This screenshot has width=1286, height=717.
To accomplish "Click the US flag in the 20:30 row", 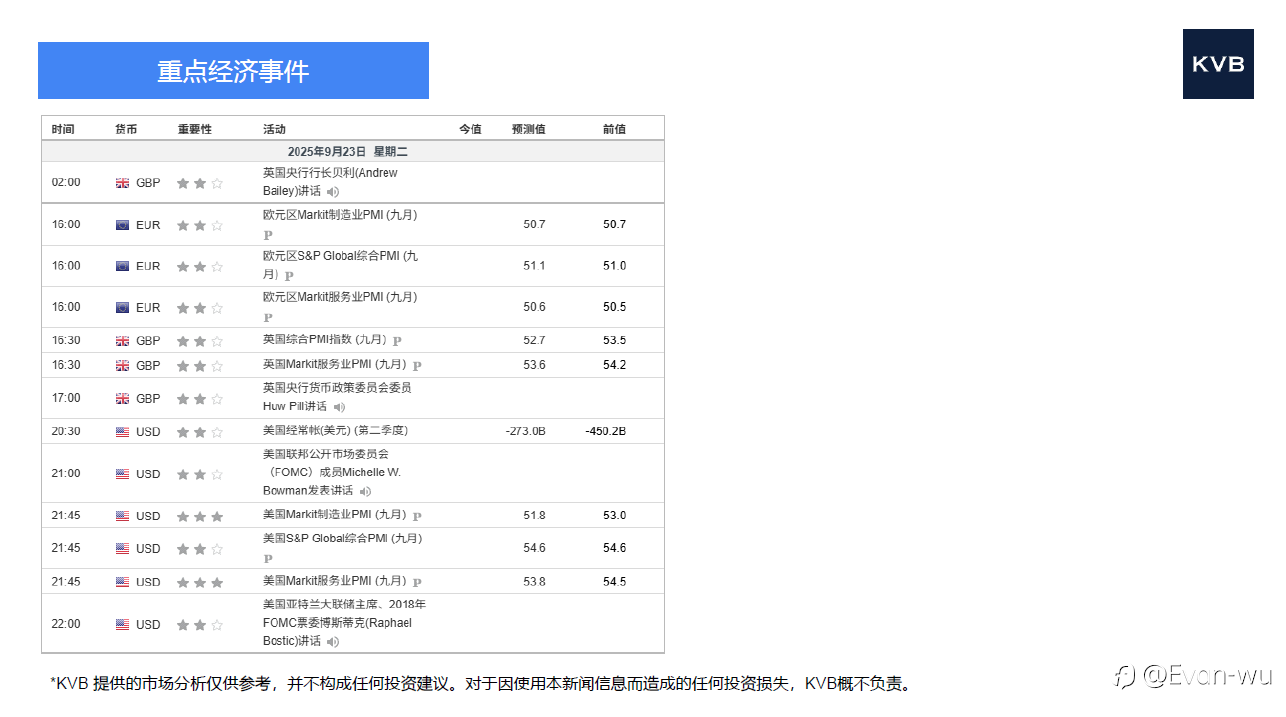I will point(122,432).
